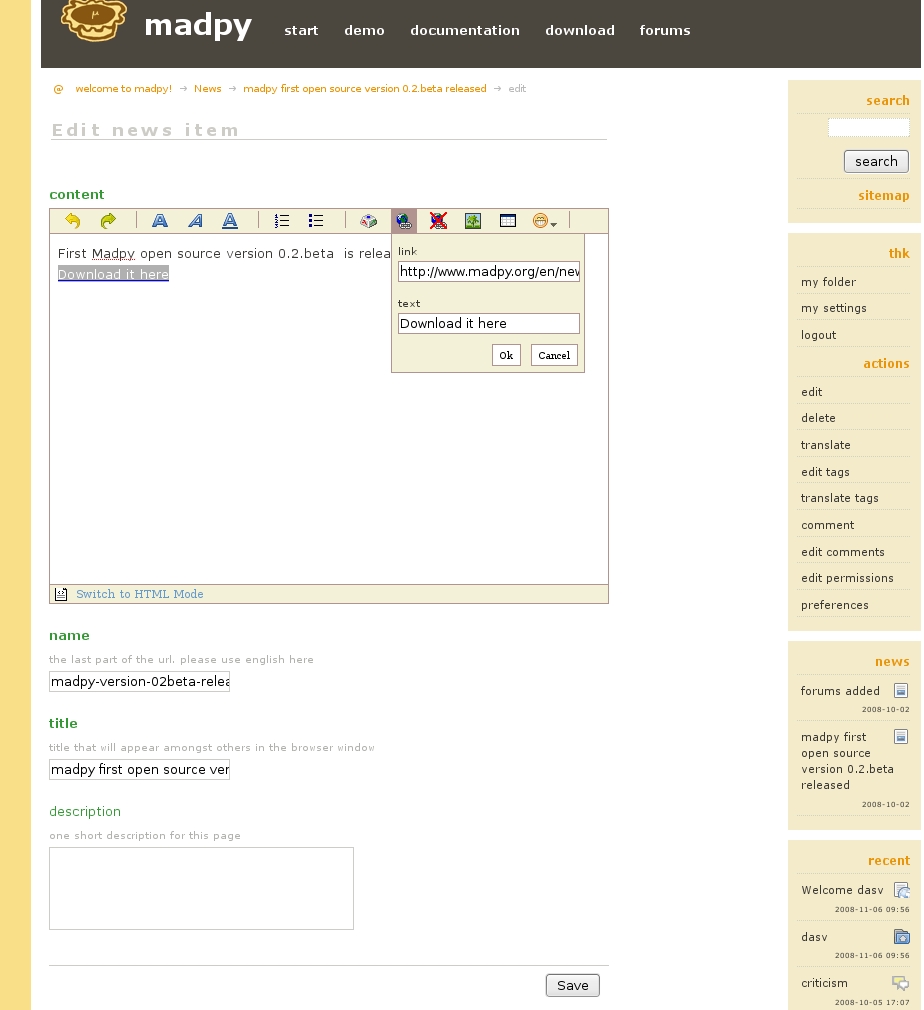Click the icon beside forums added news
924x1010 pixels.
point(901,691)
